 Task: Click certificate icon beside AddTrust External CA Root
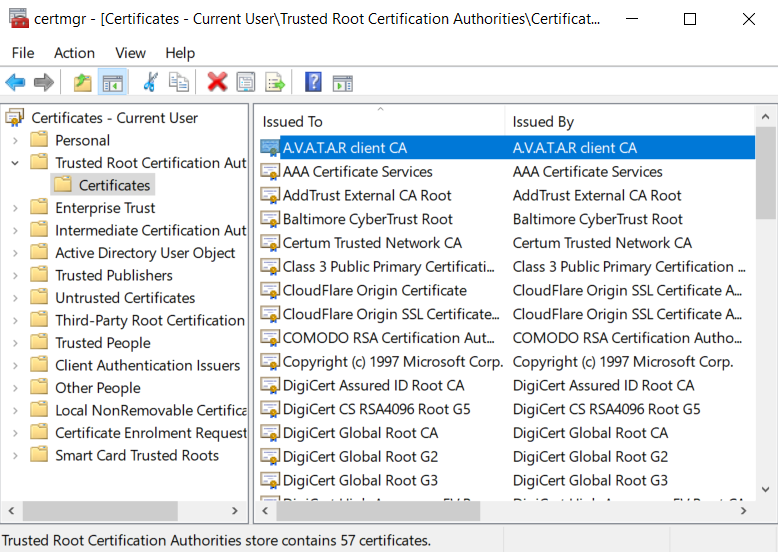click(x=270, y=195)
